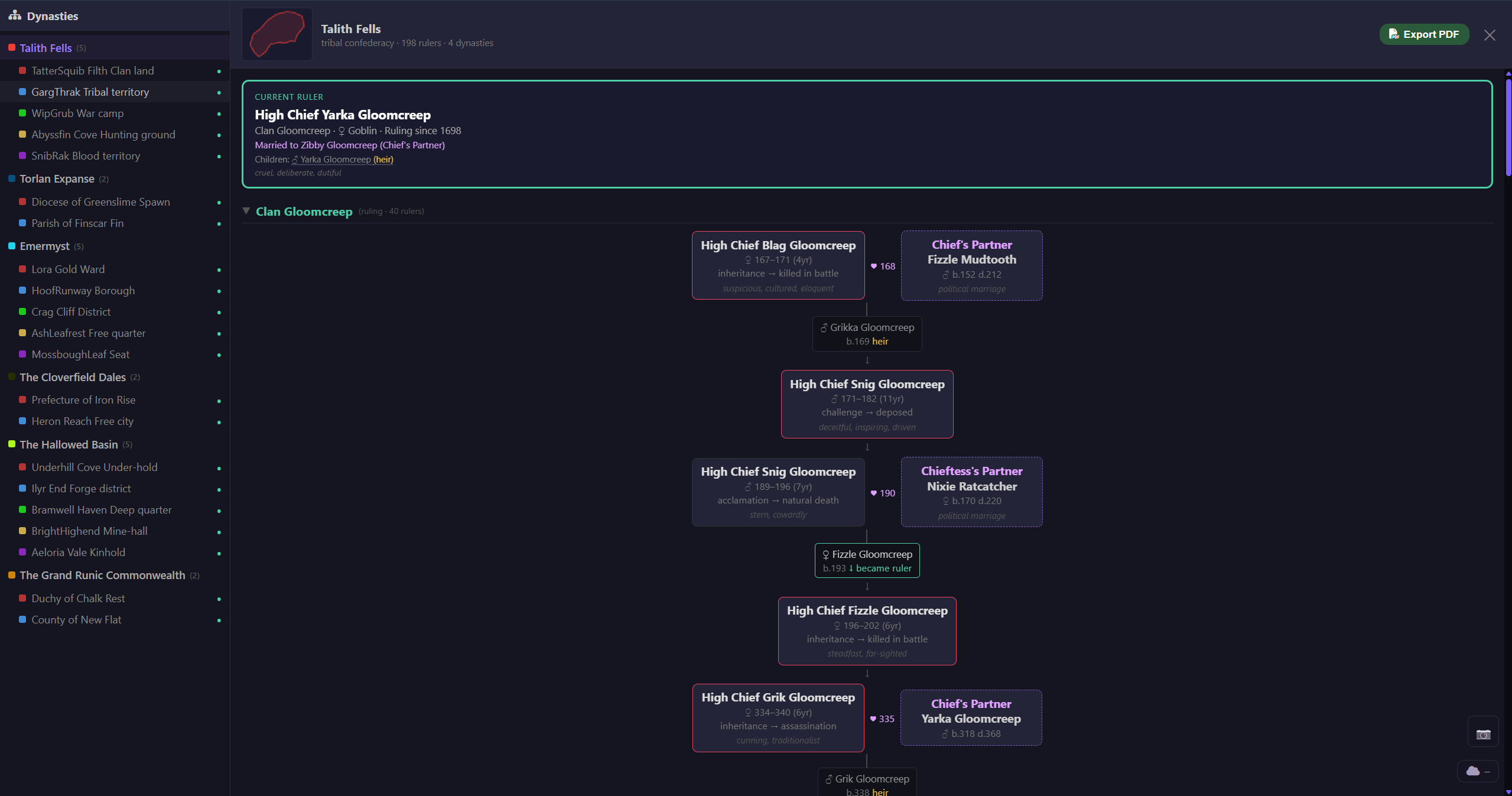Open Lora Gold Ward
Screen dimensions: 1512x796
tap(115, 269)
